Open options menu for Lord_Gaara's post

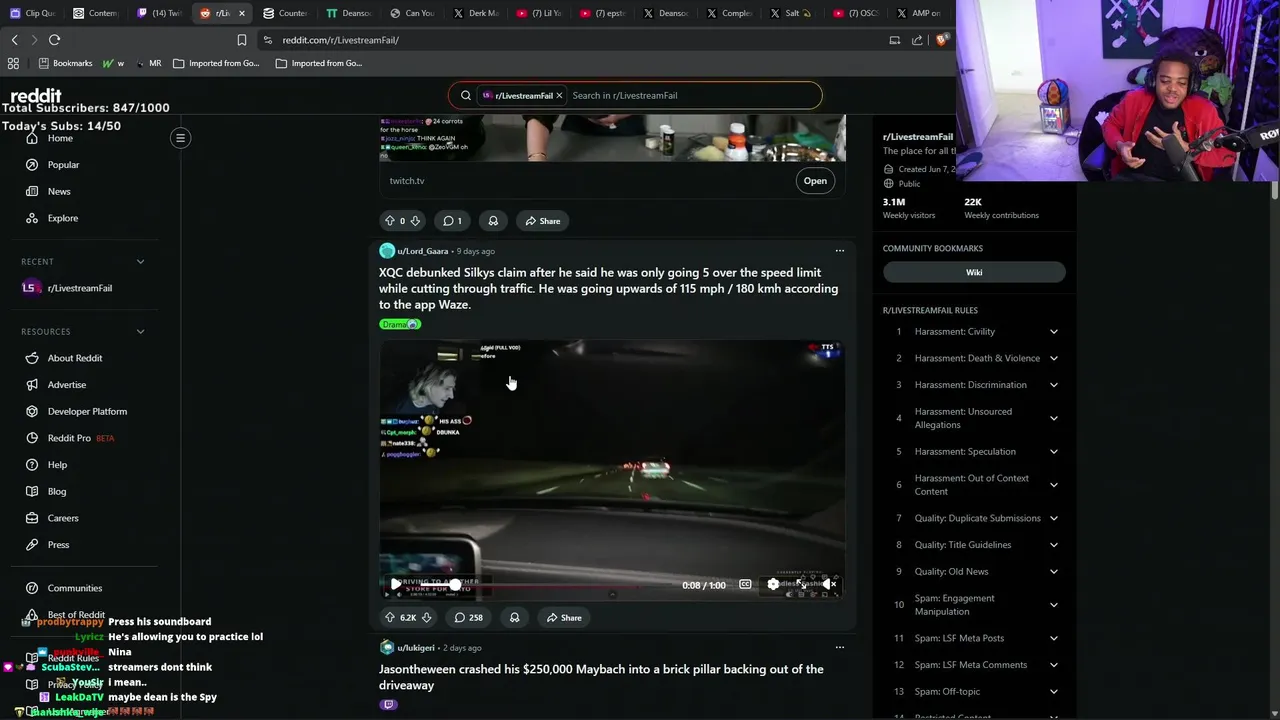[840, 251]
